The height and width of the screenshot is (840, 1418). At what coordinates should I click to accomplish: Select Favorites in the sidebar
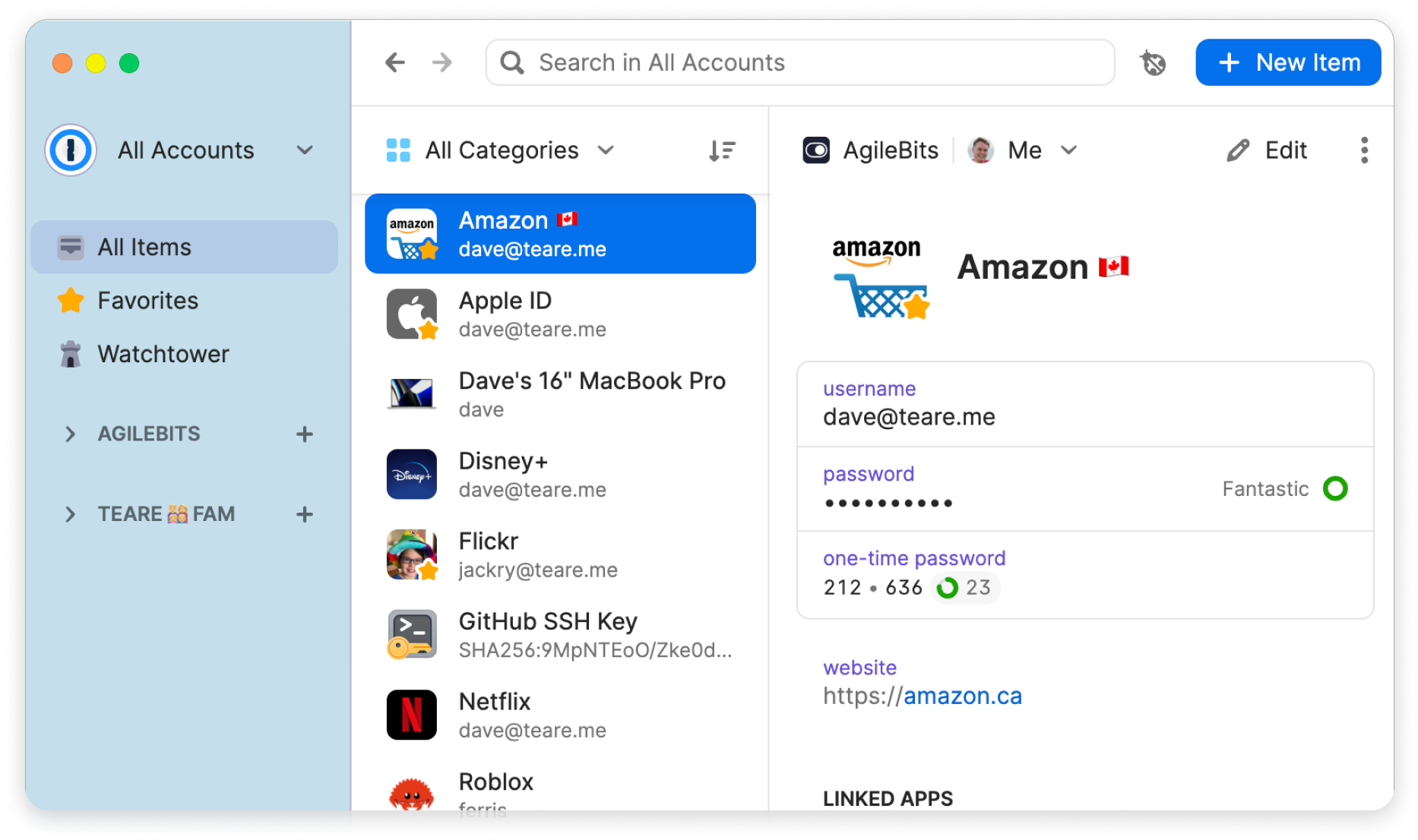[x=147, y=301]
